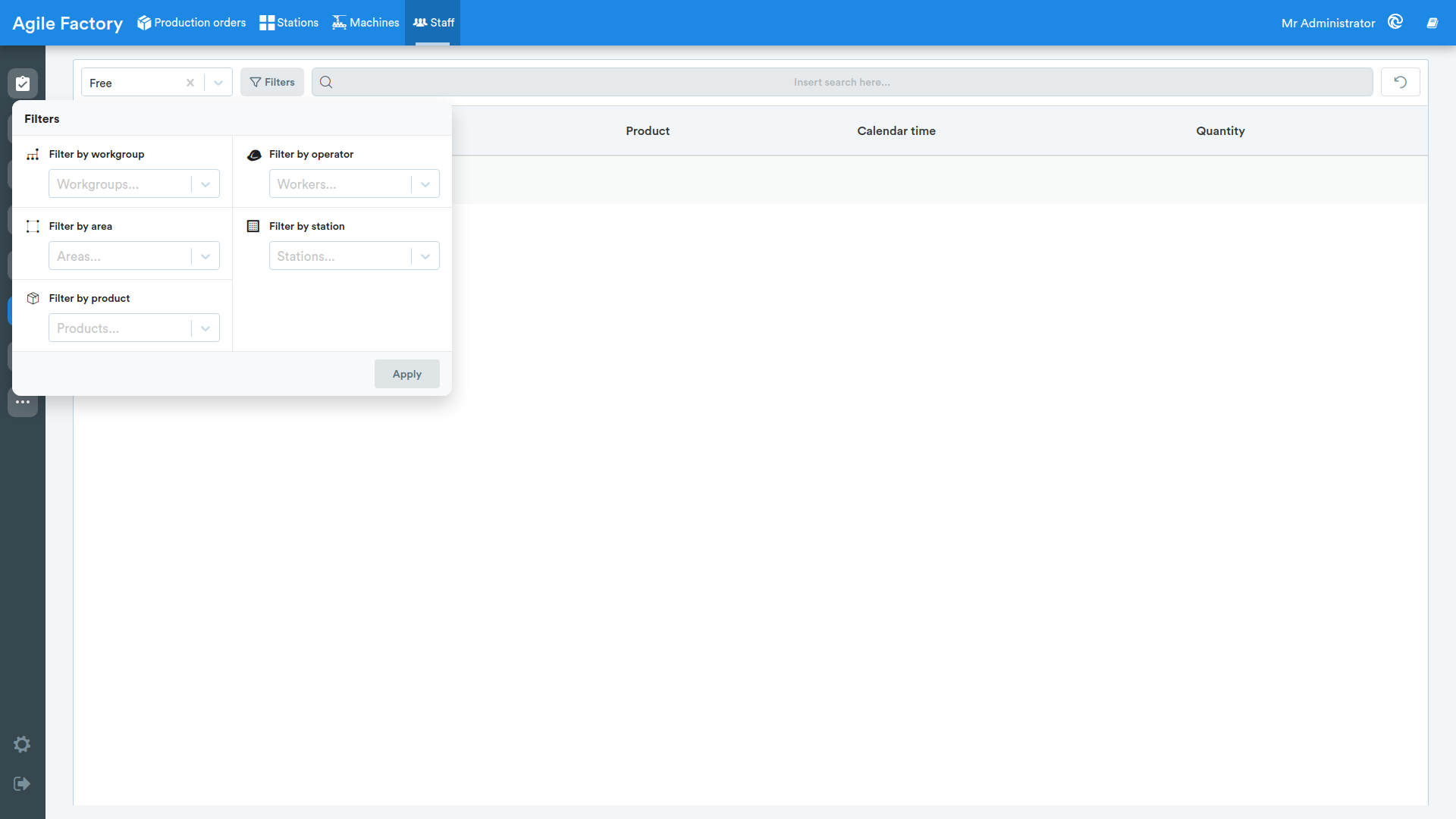The image size is (1456, 819).
Task: Expand the Free status dropdown
Action: tap(218, 83)
